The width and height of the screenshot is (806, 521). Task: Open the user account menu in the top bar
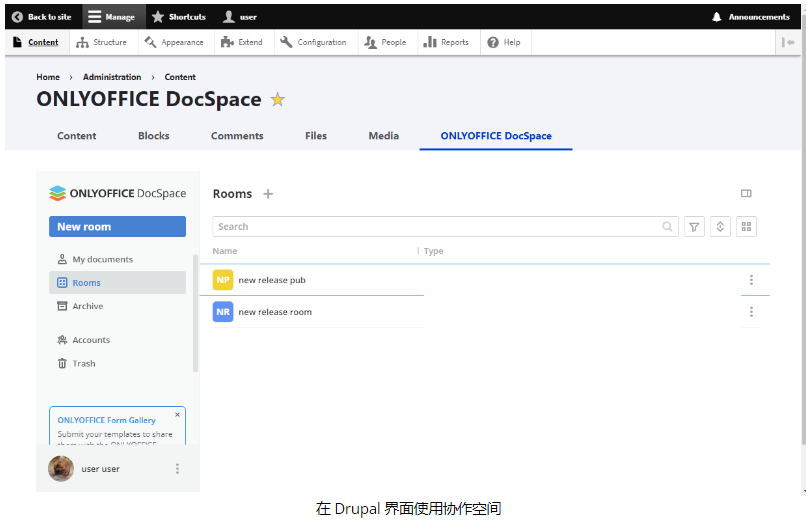[x=240, y=17]
